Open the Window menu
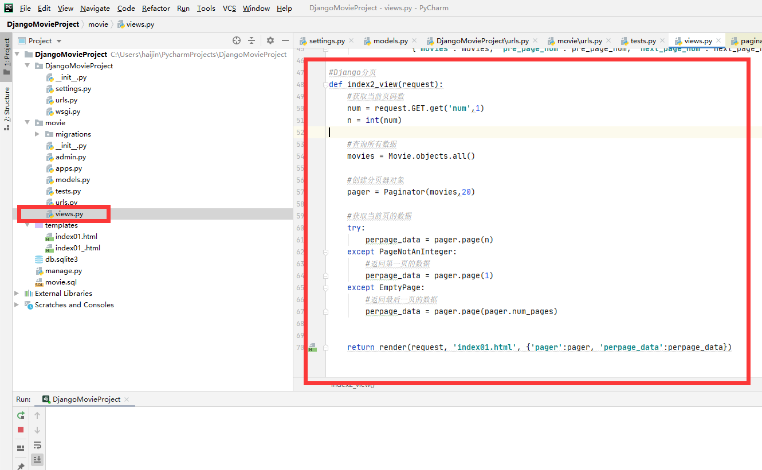Viewport: 762px width, 470px height. point(256,8)
